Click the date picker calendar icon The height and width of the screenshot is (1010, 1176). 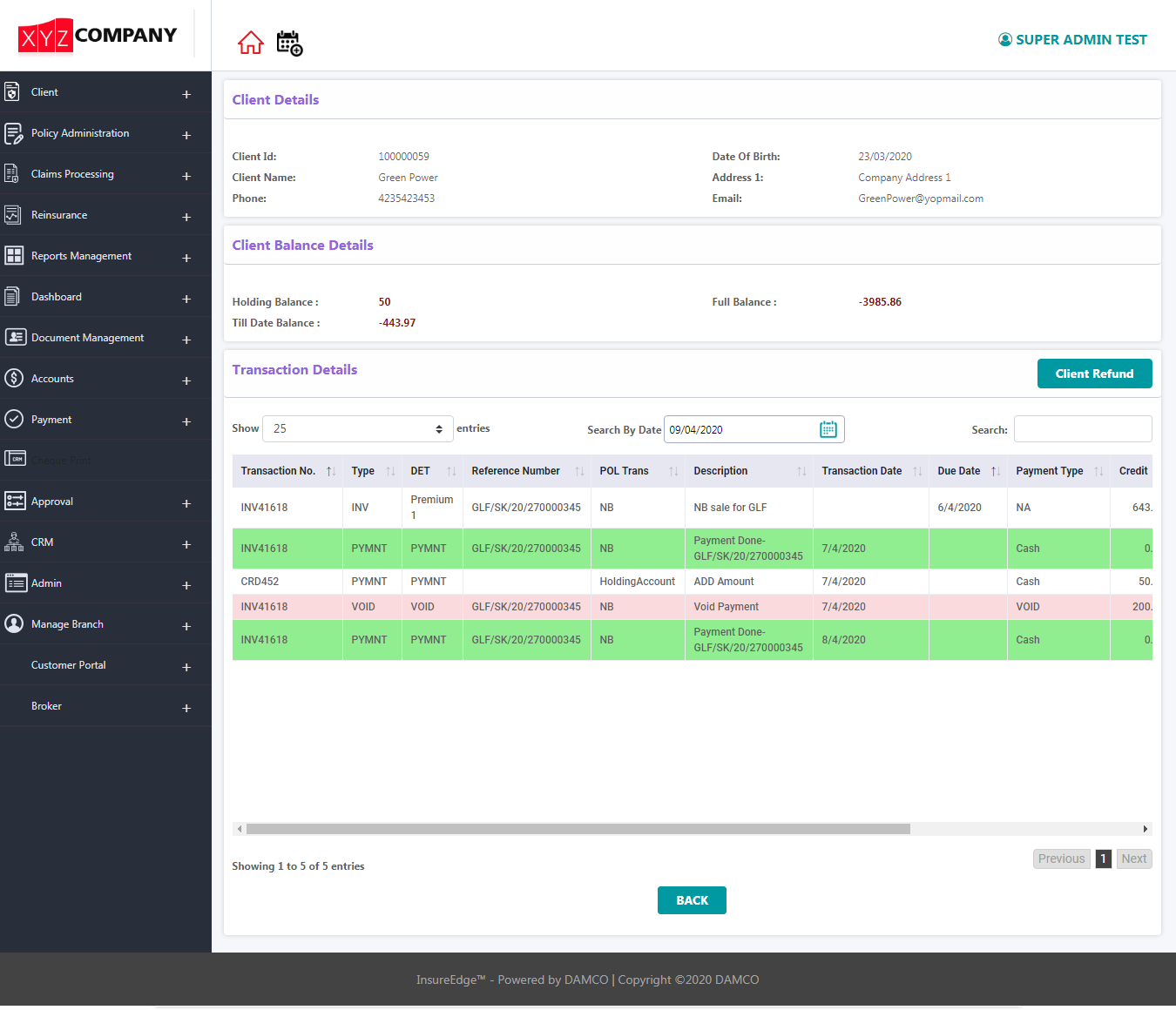[828, 429]
